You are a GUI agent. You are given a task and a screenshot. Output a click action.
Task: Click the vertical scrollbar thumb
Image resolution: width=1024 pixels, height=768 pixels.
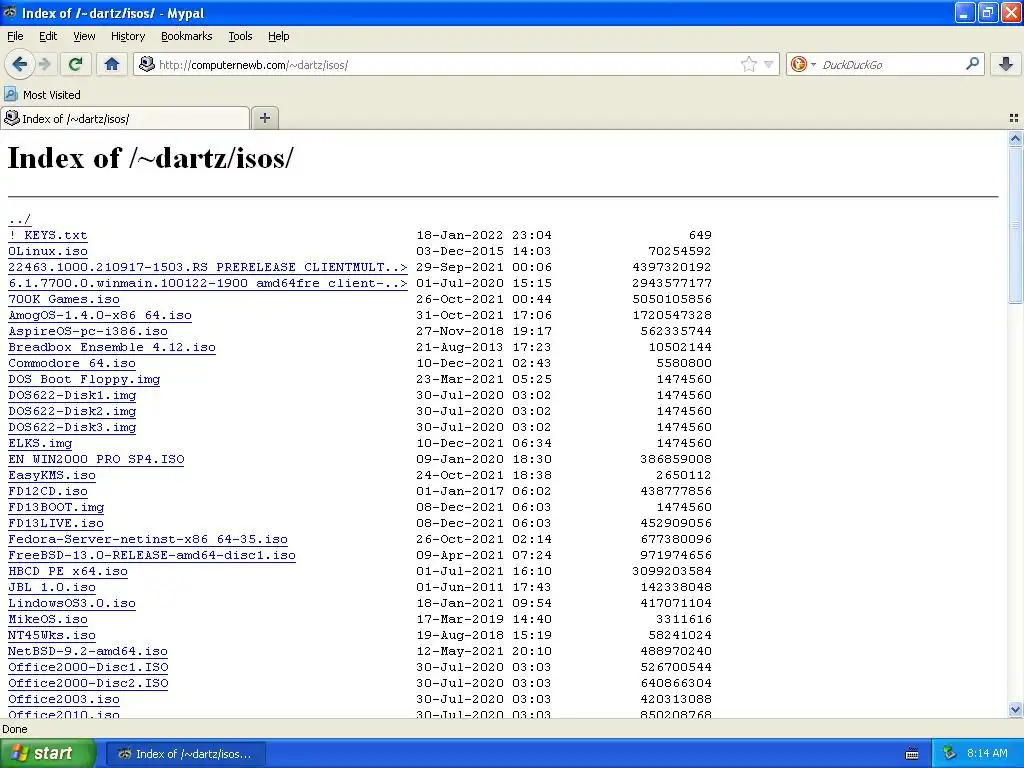pyautogui.click(x=1015, y=225)
